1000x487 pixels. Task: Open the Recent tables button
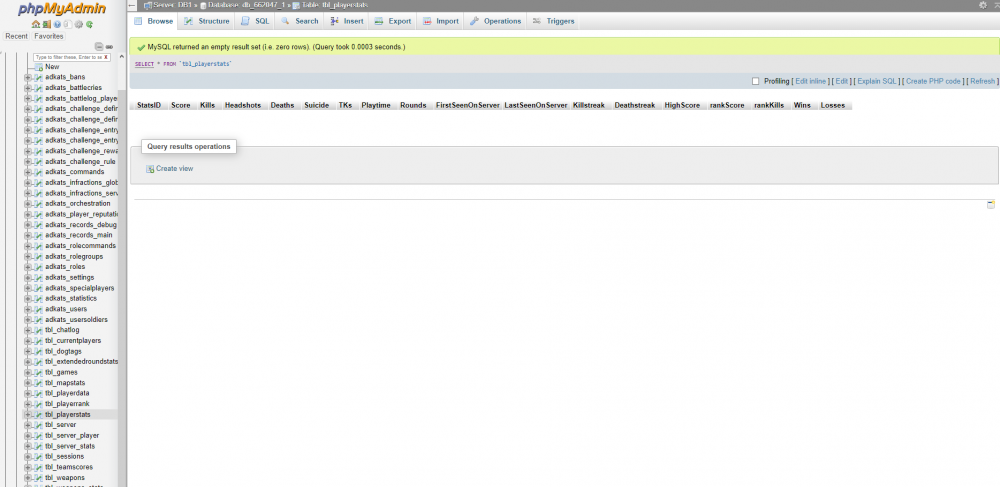16,36
